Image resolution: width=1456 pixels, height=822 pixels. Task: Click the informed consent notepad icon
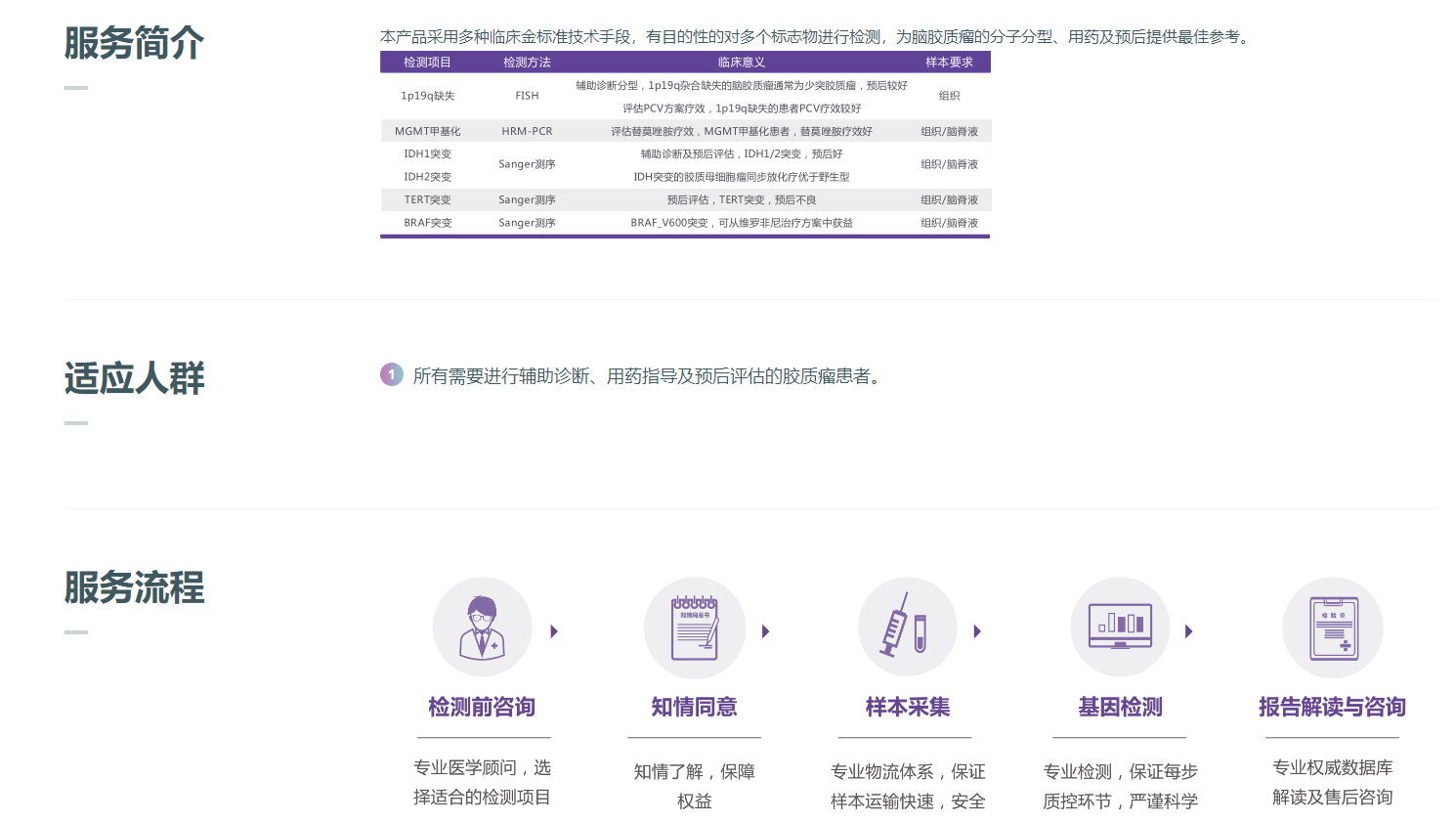[x=695, y=627]
